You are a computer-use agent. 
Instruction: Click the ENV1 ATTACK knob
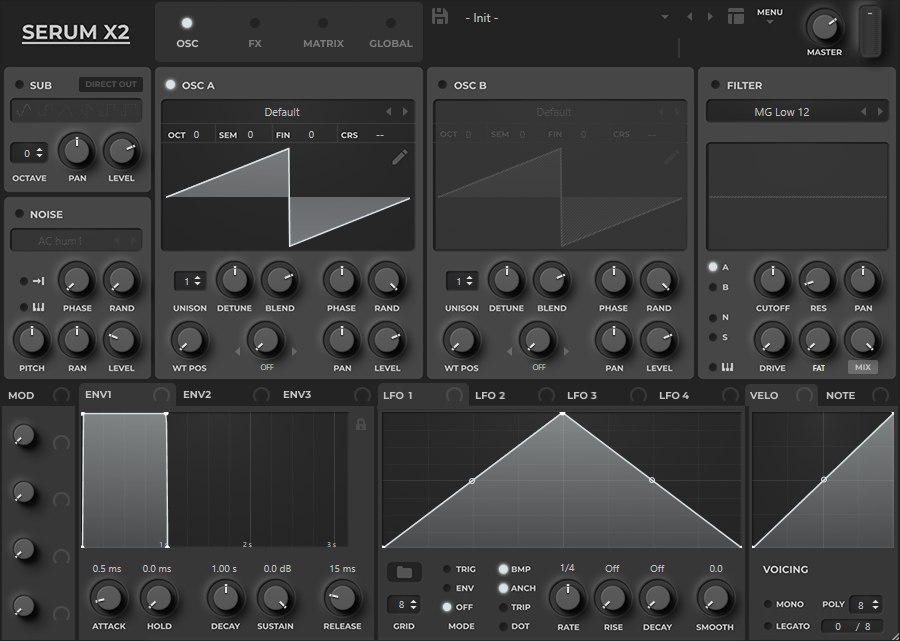coord(108,598)
